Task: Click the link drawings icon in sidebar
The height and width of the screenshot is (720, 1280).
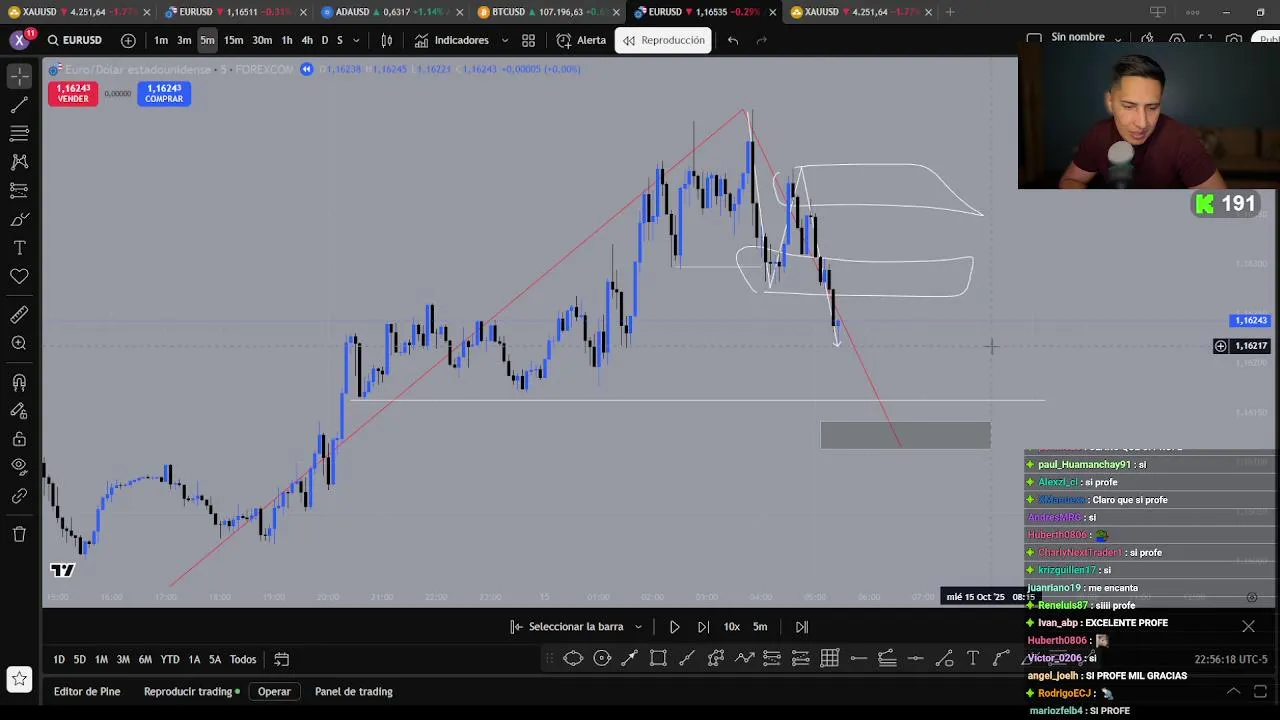Action: coord(19,496)
